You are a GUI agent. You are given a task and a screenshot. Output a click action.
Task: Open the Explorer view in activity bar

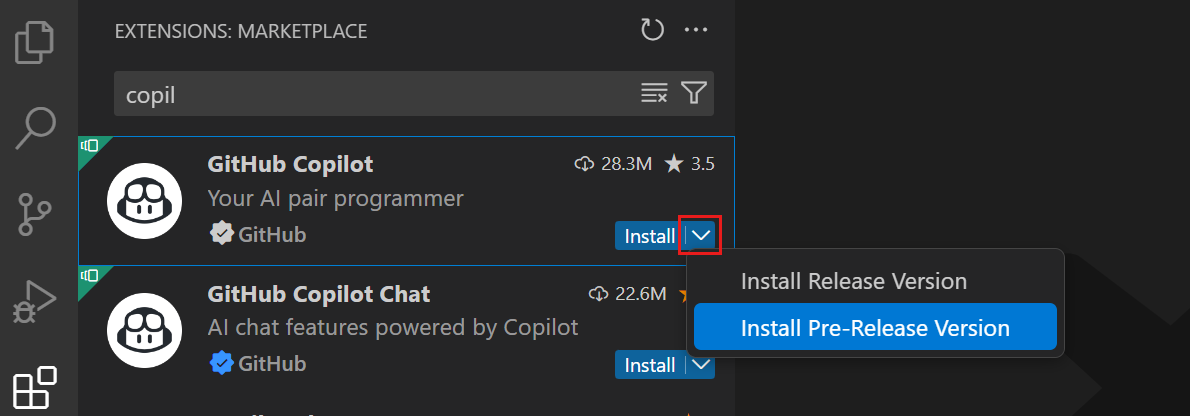(x=34, y=40)
